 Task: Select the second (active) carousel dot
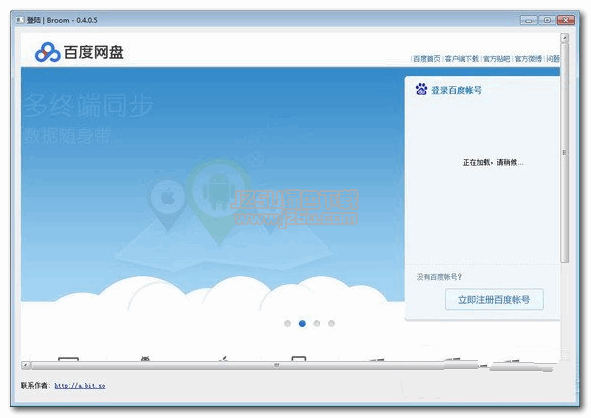coord(302,323)
